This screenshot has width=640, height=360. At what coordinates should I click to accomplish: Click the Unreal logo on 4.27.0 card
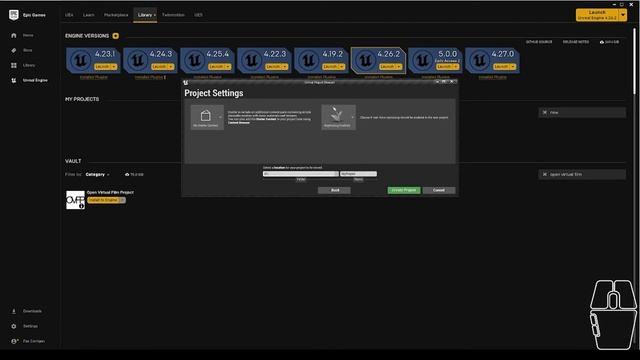[x=480, y=60]
